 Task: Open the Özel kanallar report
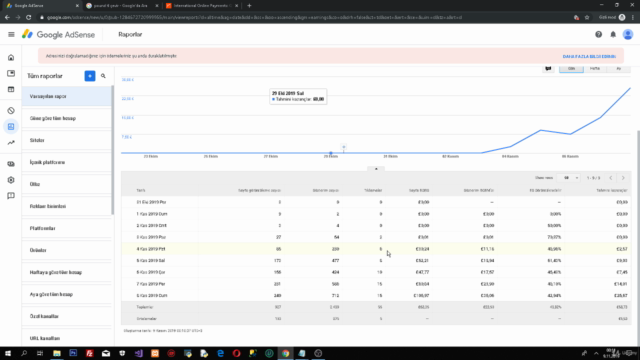click(x=67, y=316)
